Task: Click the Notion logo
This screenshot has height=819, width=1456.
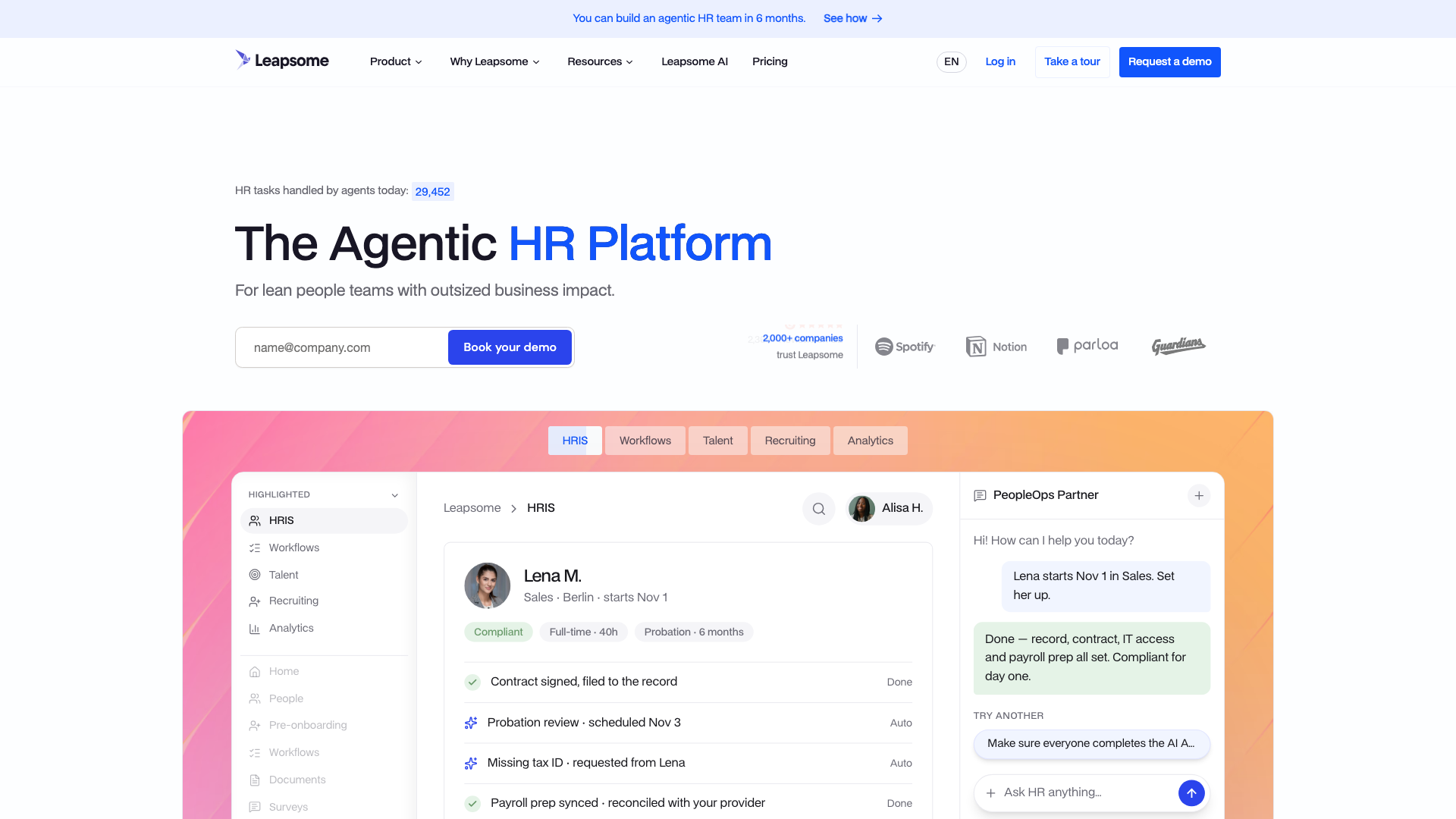Action: pyautogui.click(x=996, y=347)
